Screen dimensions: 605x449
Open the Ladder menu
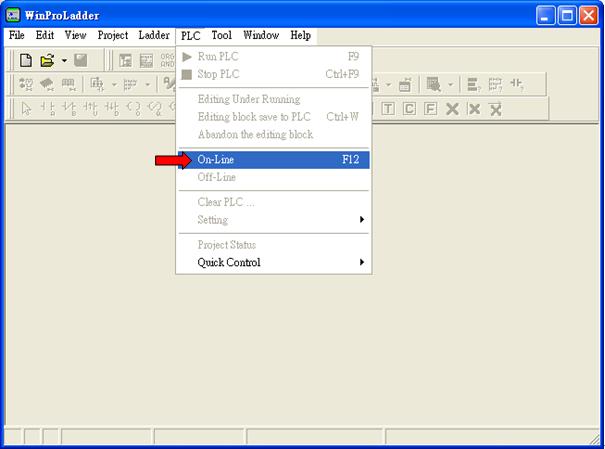(154, 35)
